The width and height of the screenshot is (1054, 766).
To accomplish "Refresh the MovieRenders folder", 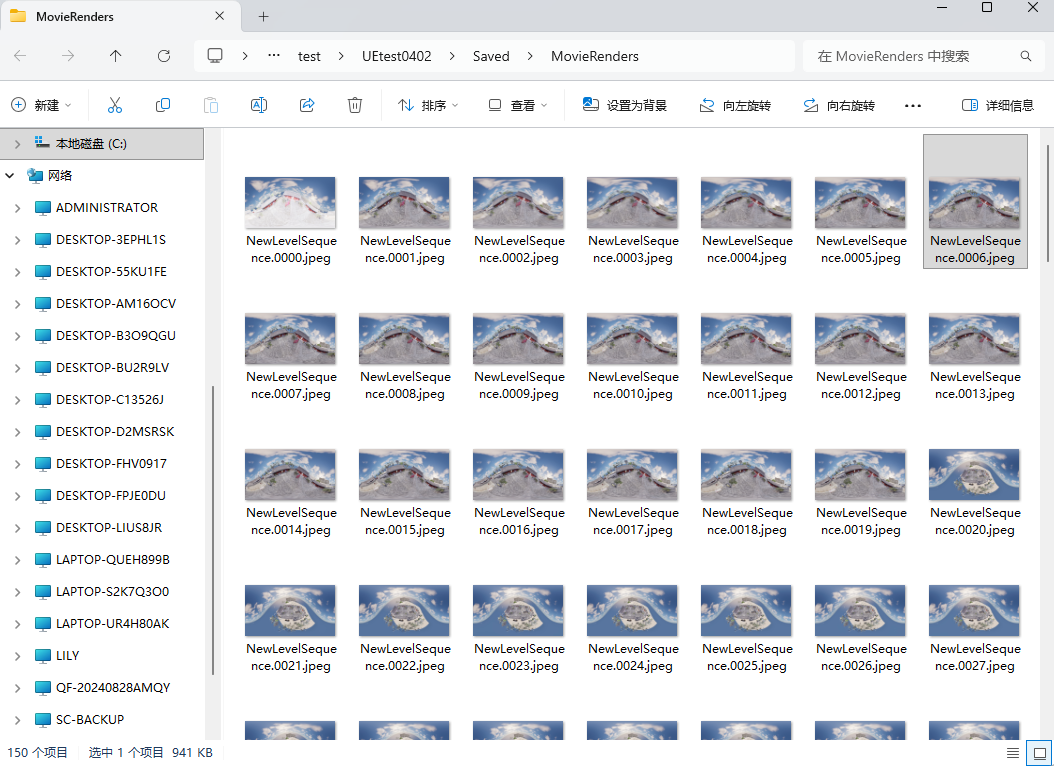I will [163, 56].
